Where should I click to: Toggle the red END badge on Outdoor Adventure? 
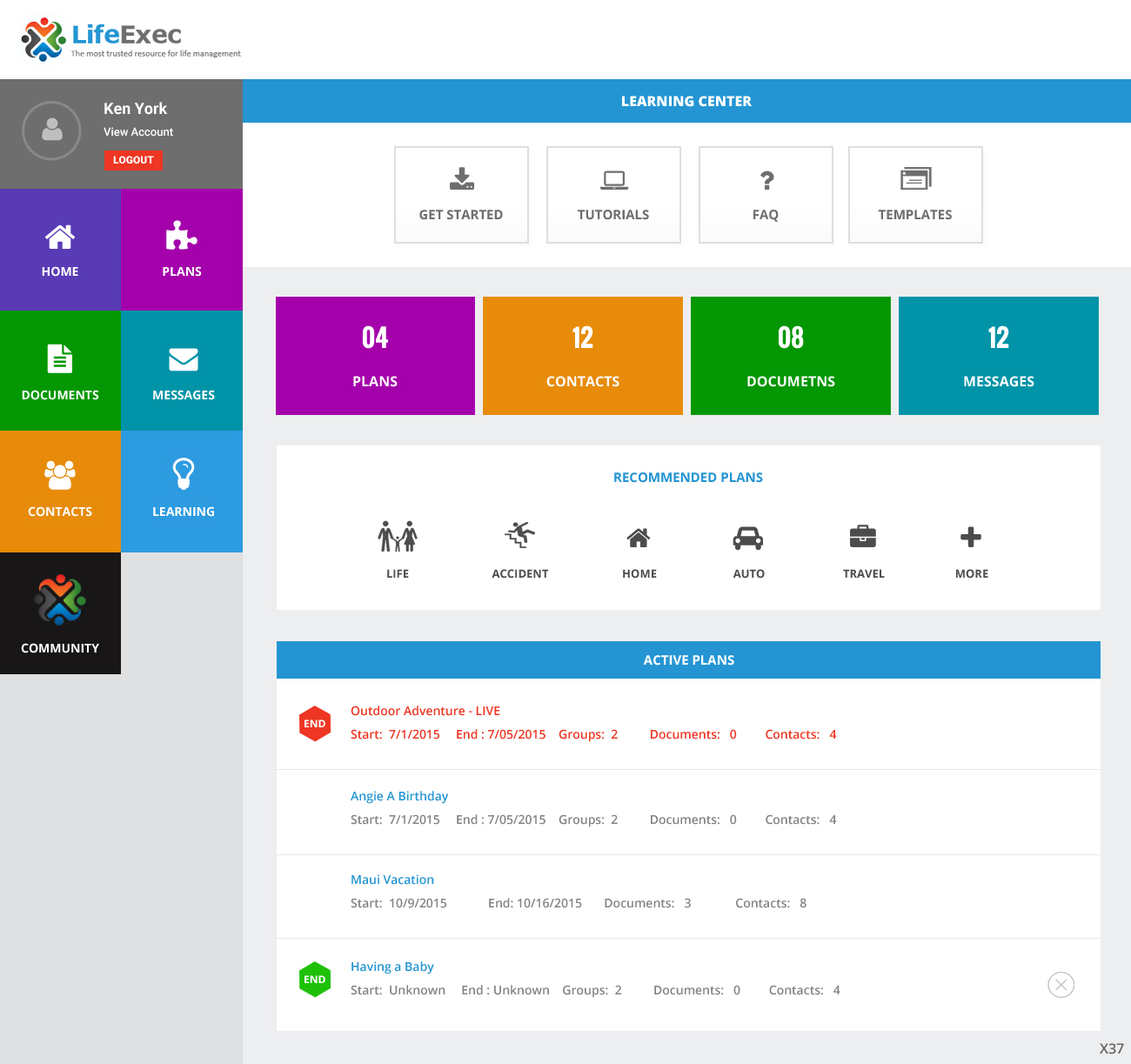point(315,723)
